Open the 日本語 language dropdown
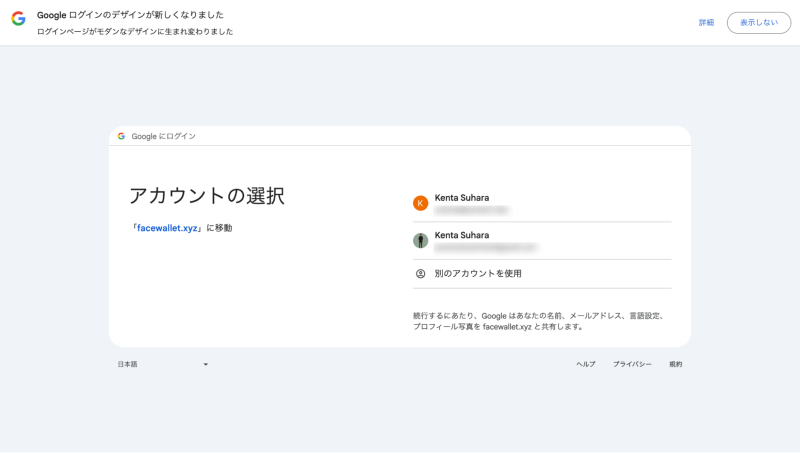Image resolution: width=800 pixels, height=453 pixels. pyautogui.click(x=163, y=364)
